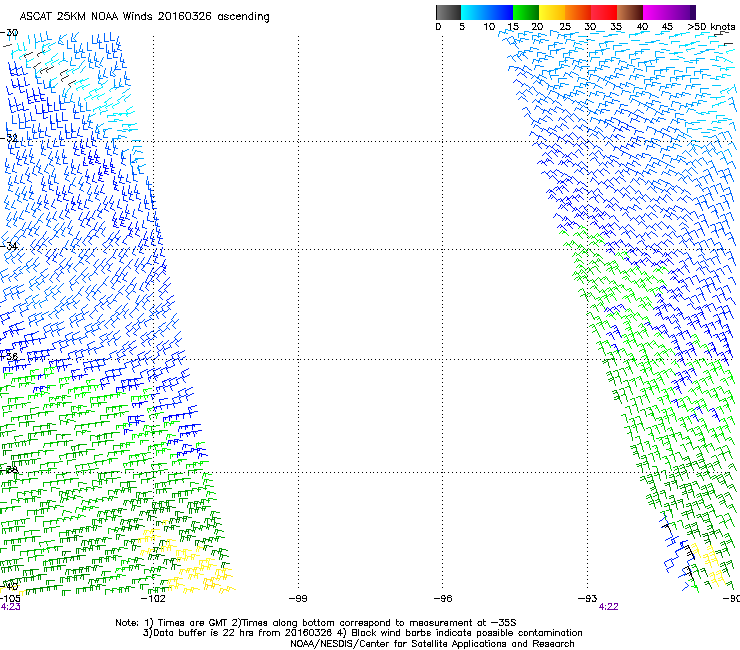Click the title text 'ASCAT 25KM NOAA Winds 20160326 ascending'
The width and height of the screenshot is (740, 650).
[x=144, y=17]
